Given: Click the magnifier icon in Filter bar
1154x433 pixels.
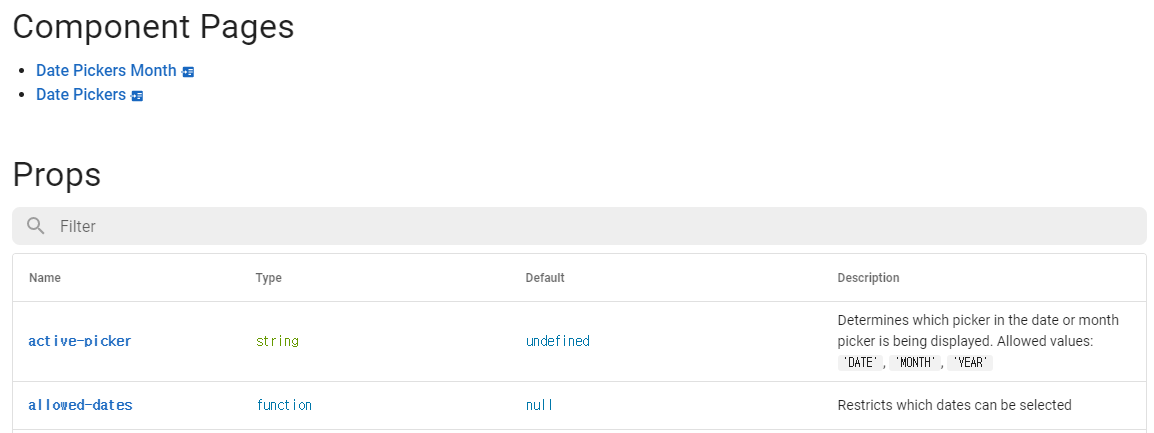Looking at the screenshot, I should (x=36, y=226).
